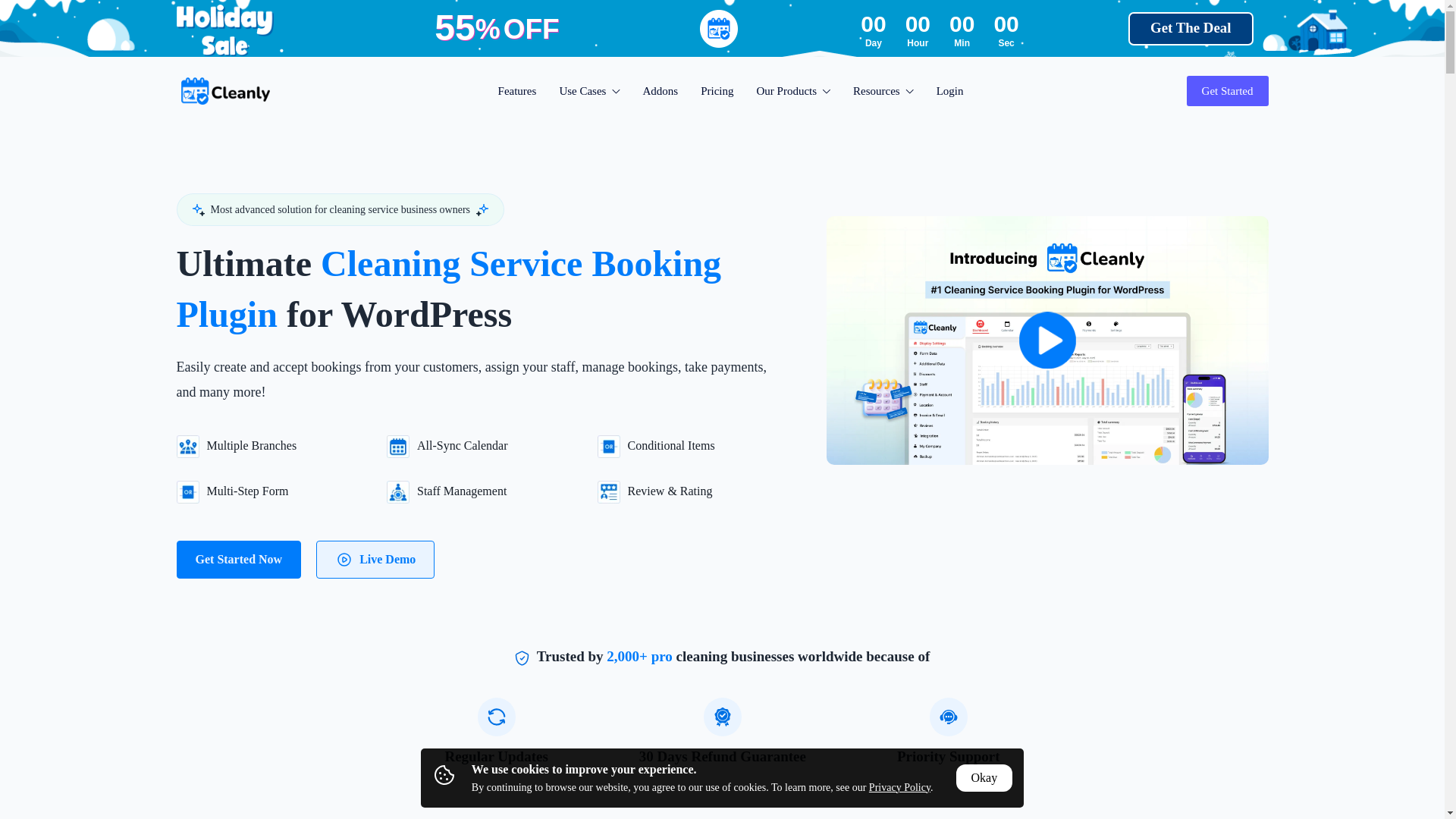This screenshot has height=819, width=1456.
Task: Click the sparkle icon right of the tagline
Action: pos(482,210)
